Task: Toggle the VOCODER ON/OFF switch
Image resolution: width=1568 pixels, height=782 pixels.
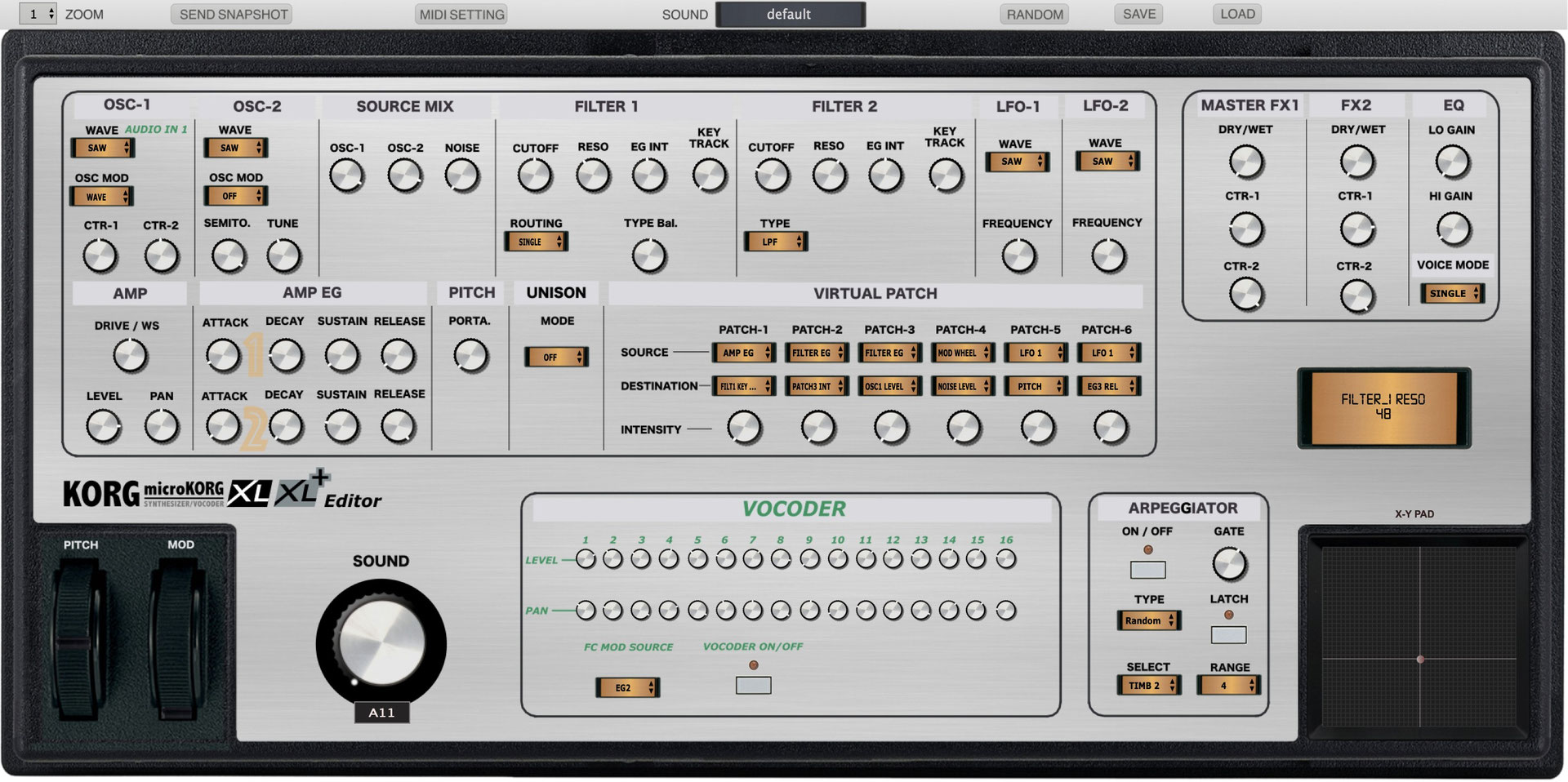Action: pos(753,686)
